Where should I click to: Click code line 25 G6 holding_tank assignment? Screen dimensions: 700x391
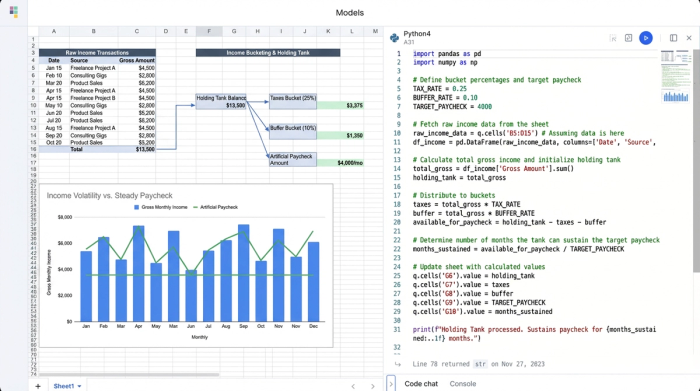click(x=474, y=276)
